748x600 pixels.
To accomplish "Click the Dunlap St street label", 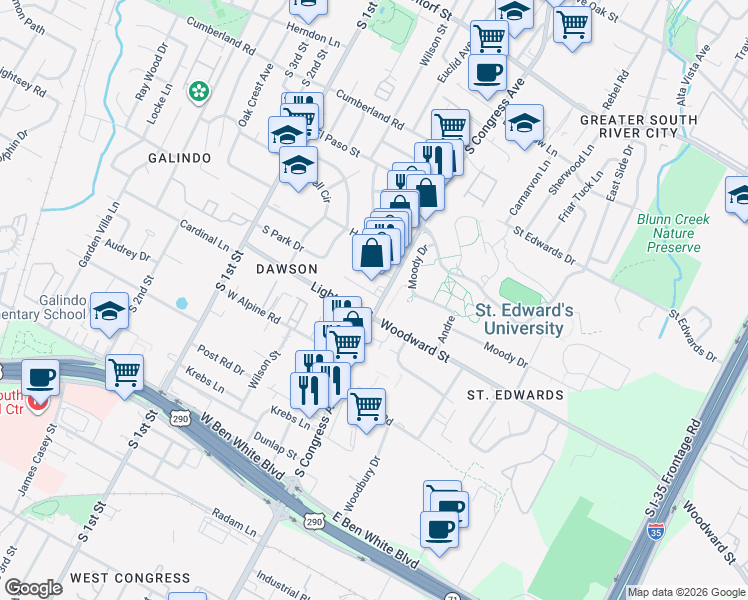I will [x=275, y=445].
